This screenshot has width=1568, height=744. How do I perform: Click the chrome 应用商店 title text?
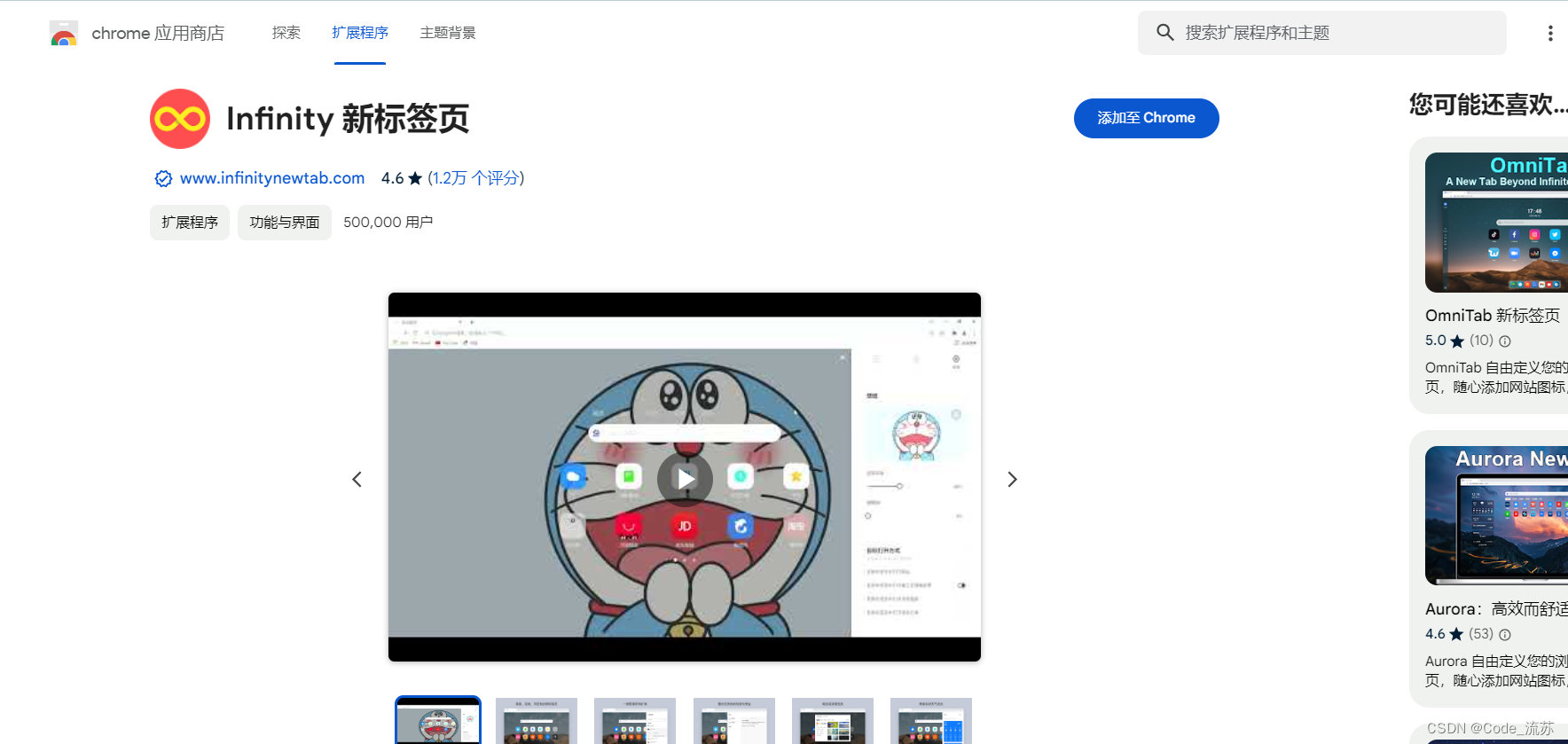click(158, 34)
